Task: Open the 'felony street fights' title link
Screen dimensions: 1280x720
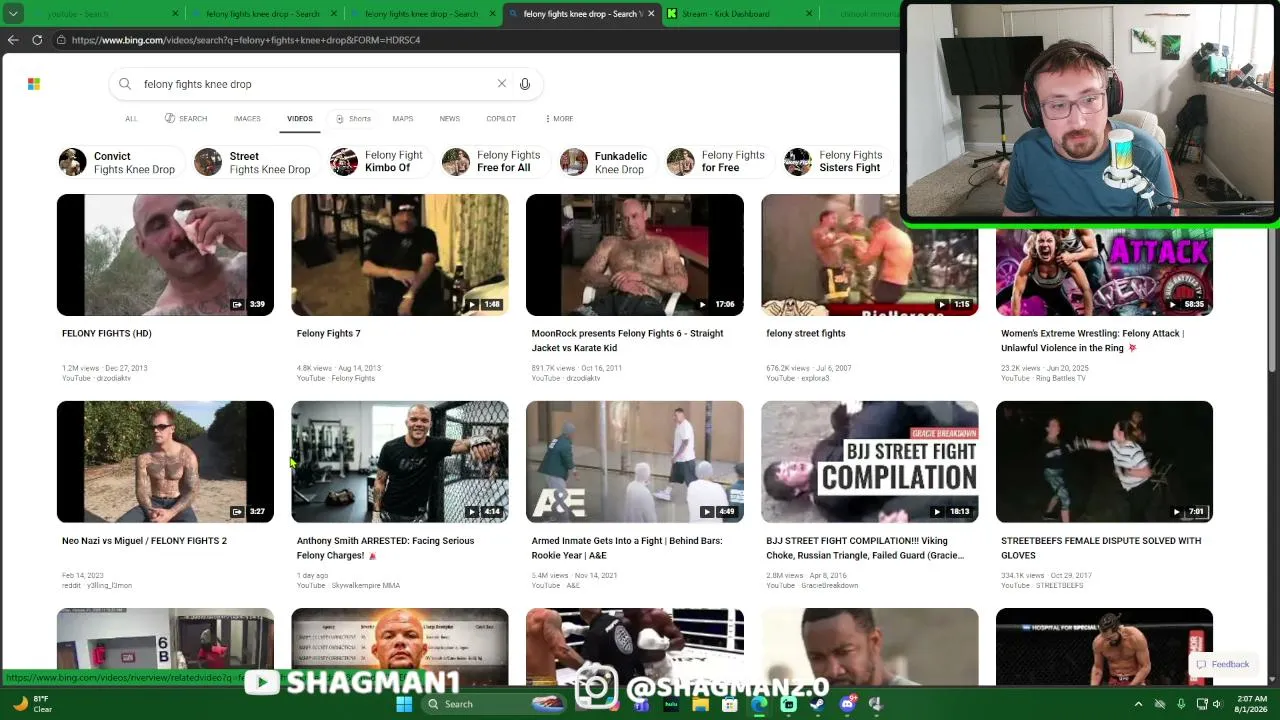Action: point(806,333)
